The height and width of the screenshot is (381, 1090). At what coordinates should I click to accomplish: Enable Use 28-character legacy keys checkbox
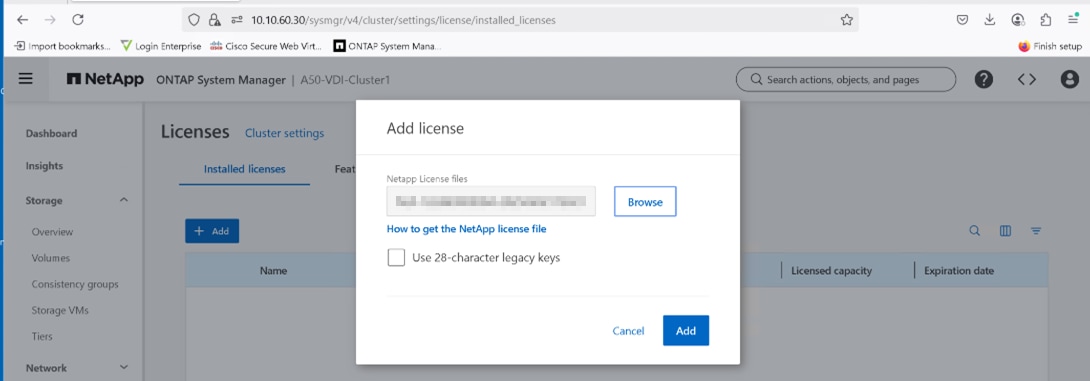click(x=396, y=257)
